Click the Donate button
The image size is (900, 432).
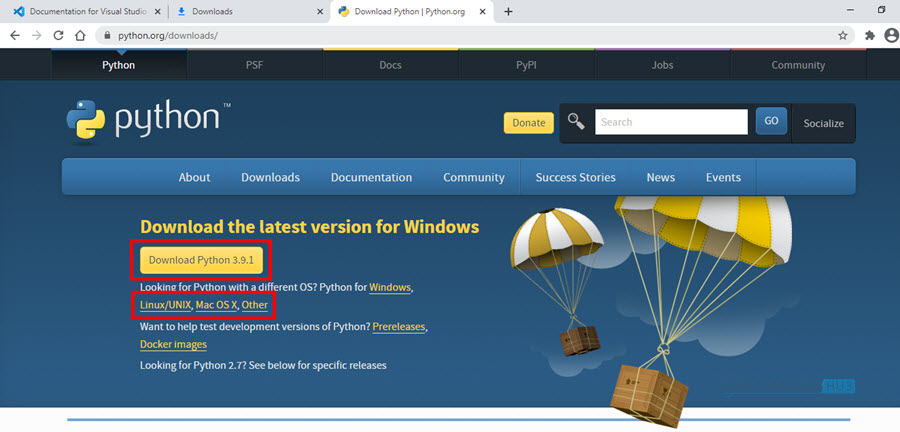[528, 123]
